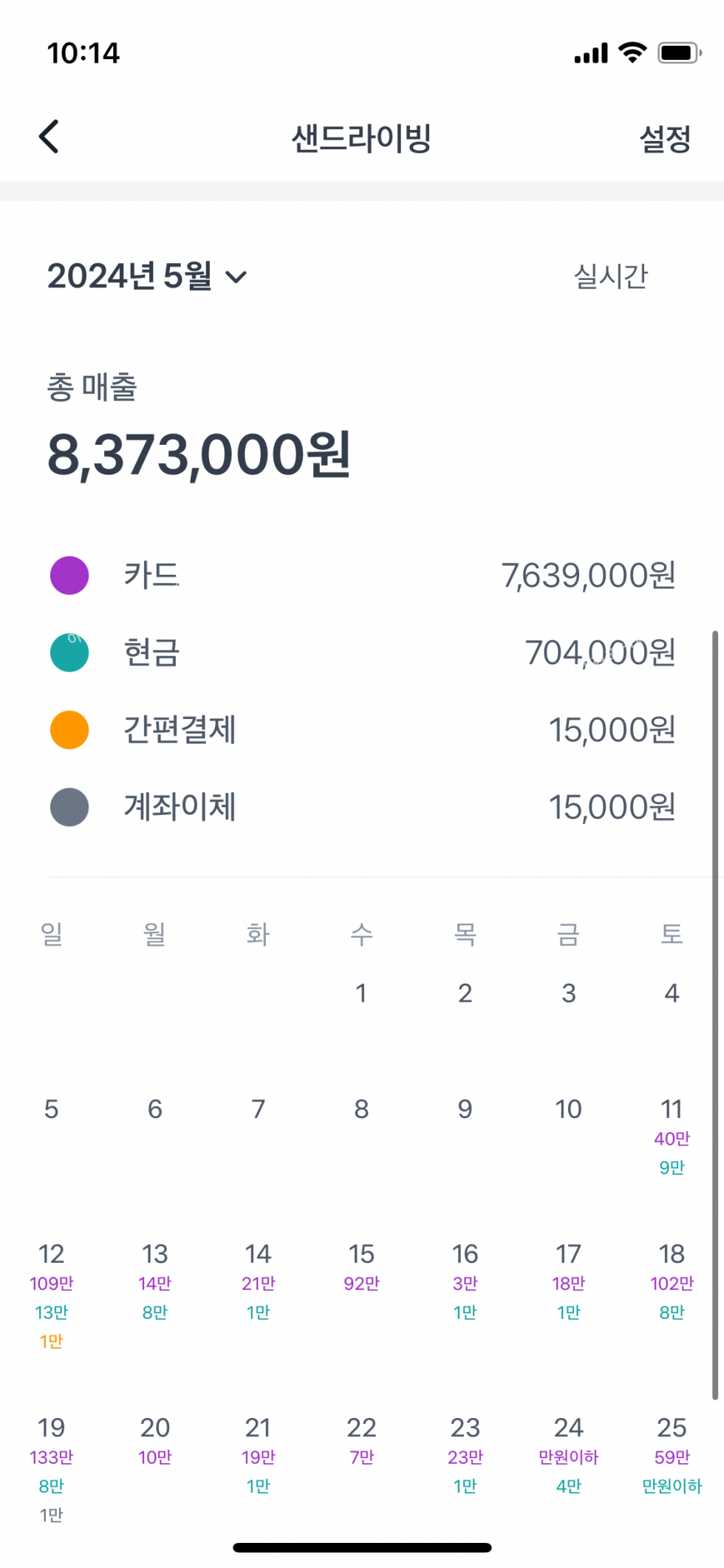Tap the back arrow icon
The image size is (724, 1568).
click(x=49, y=137)
